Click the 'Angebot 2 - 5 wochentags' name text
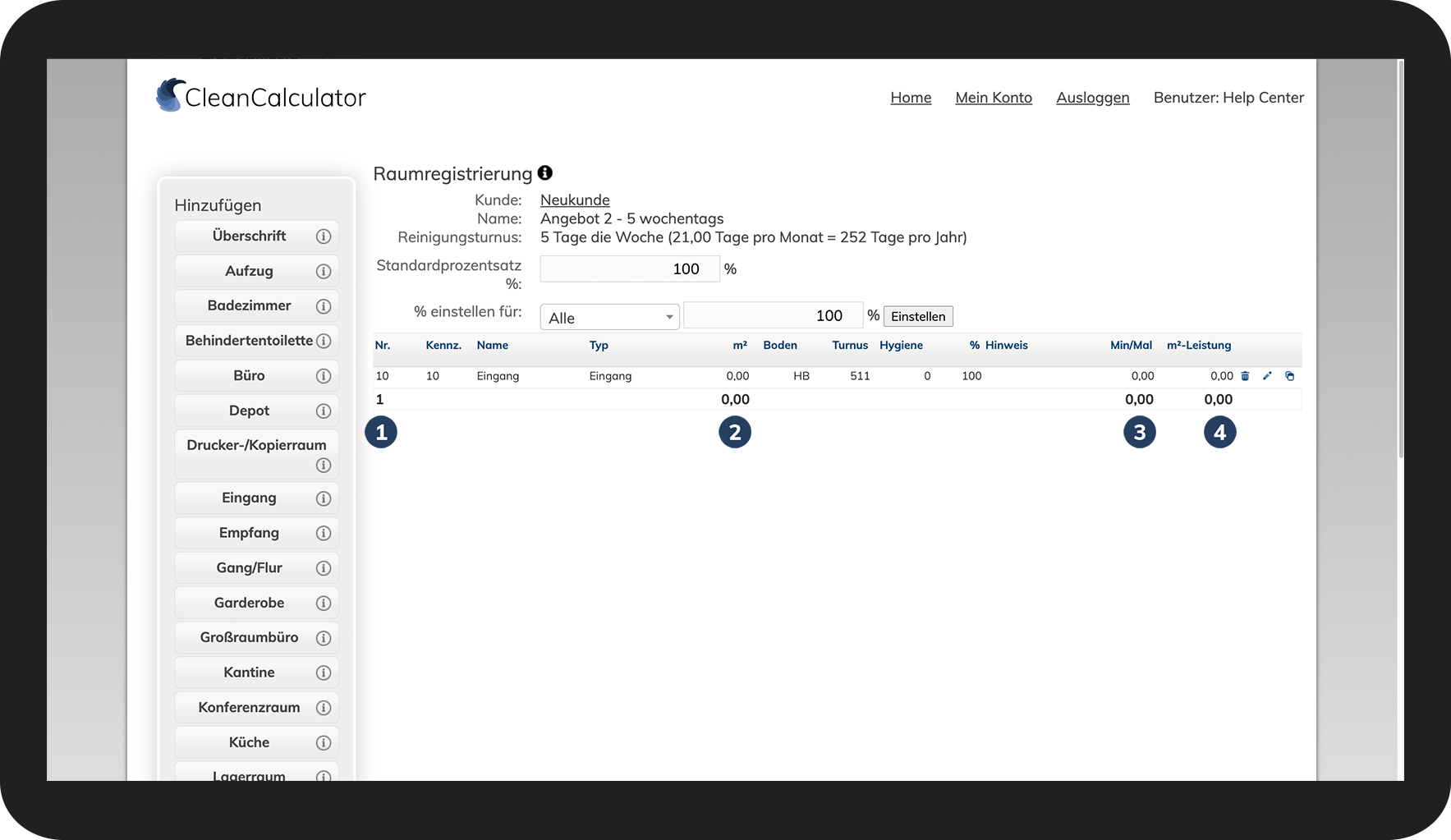 tap(632, 218)
